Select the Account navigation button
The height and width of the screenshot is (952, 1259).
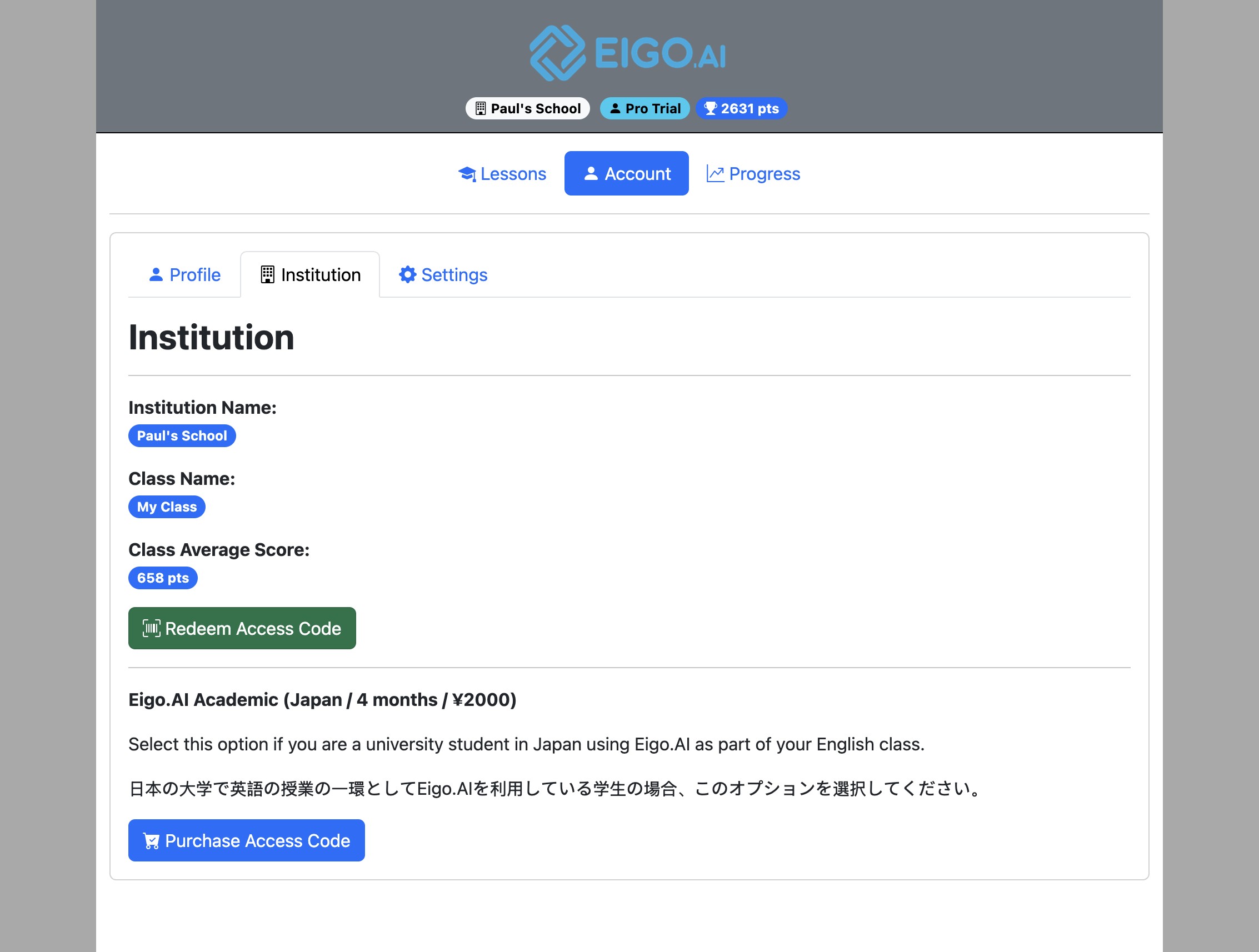[627, 173]
